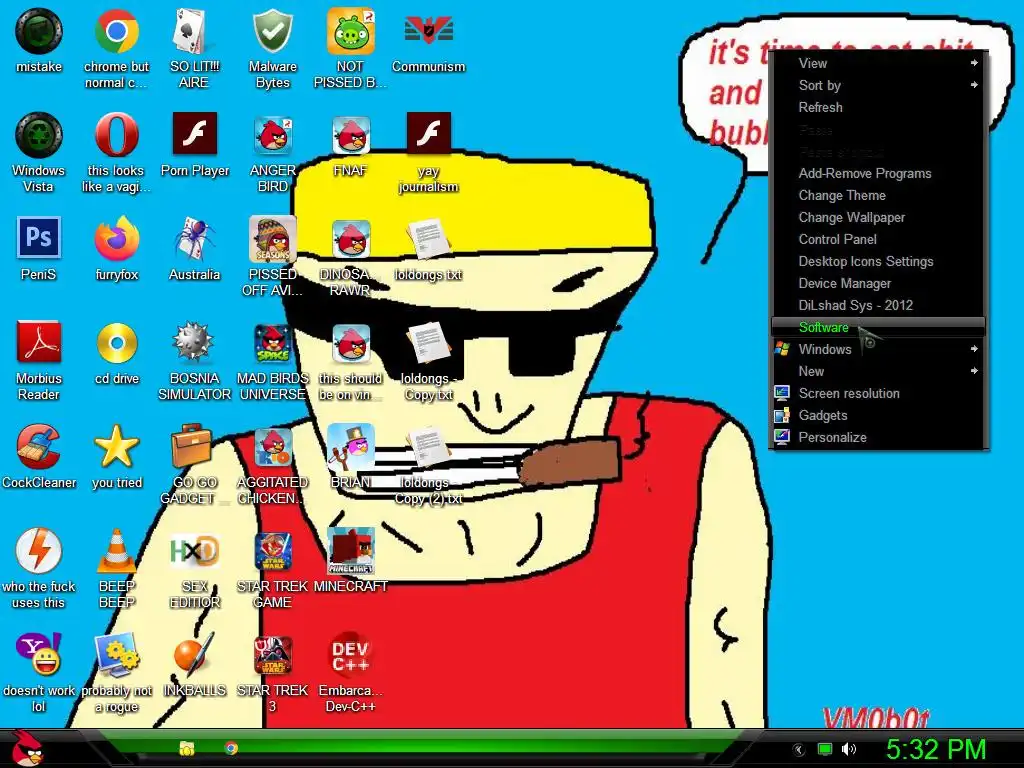The height and width of the screenshot is (768, 1024).
Task: Open the Angry Bird start button
Action: [x=27, y=748]
